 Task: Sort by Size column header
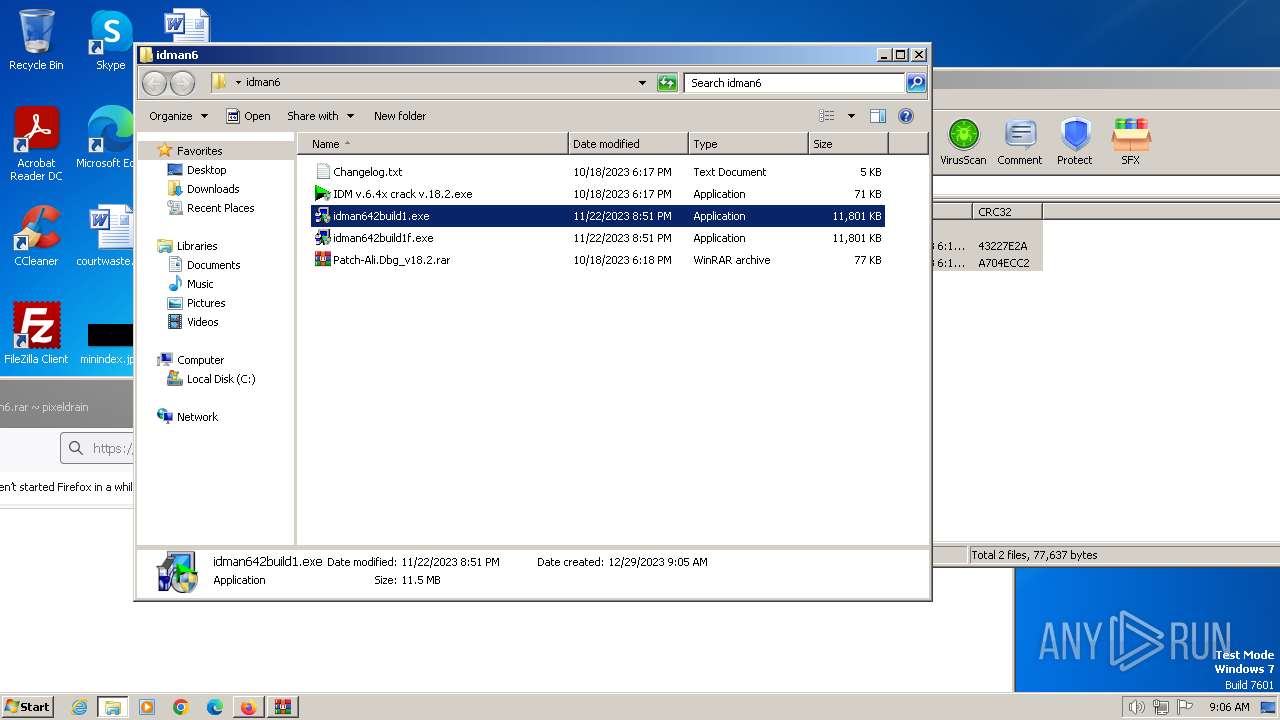[x=848, y=144]
